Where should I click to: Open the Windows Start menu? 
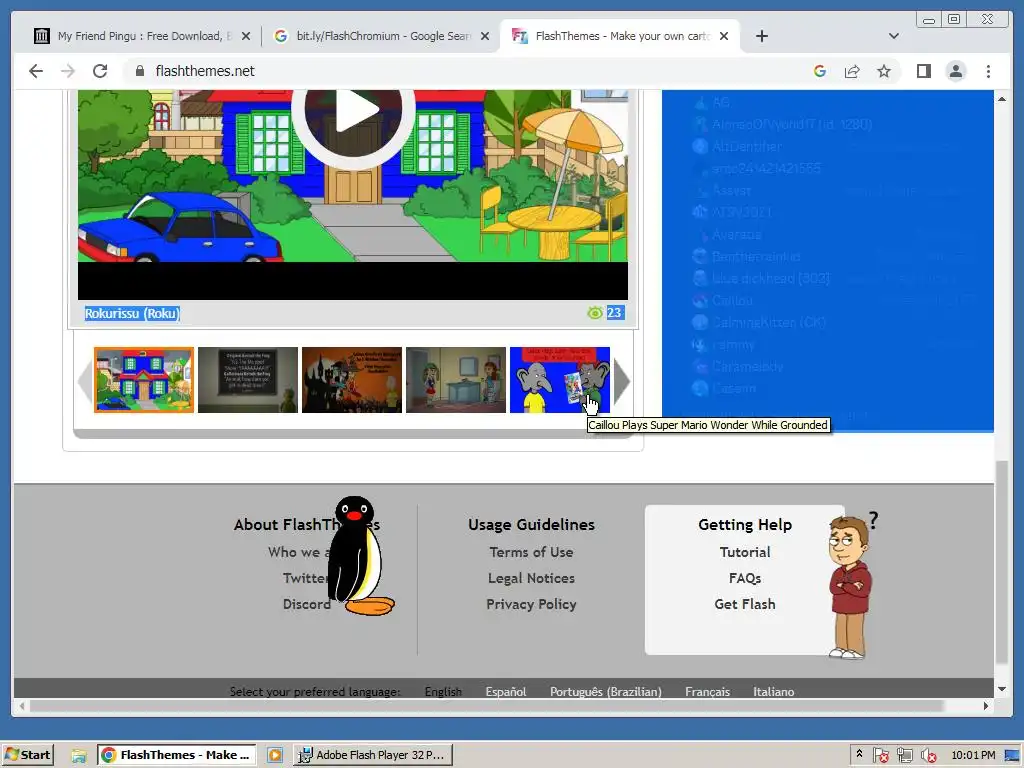(28, 755)
